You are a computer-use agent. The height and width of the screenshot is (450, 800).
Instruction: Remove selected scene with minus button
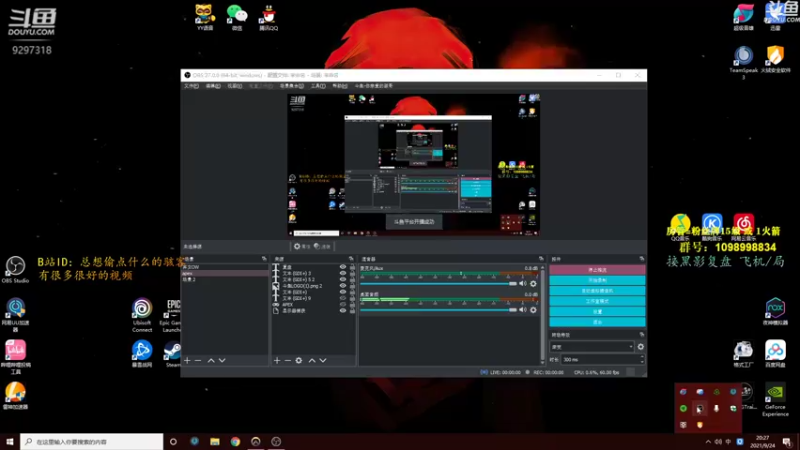(x=198, y=360)
